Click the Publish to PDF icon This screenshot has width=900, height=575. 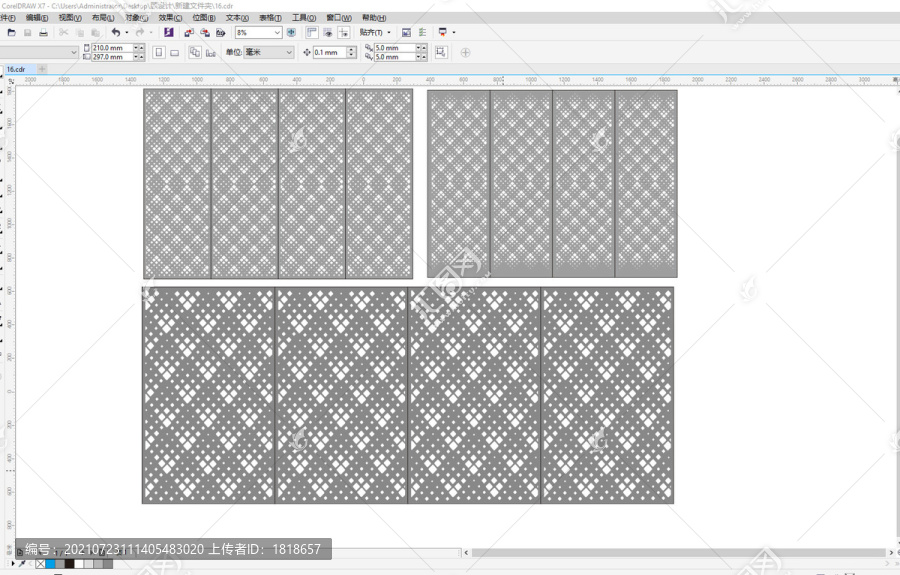220,33
